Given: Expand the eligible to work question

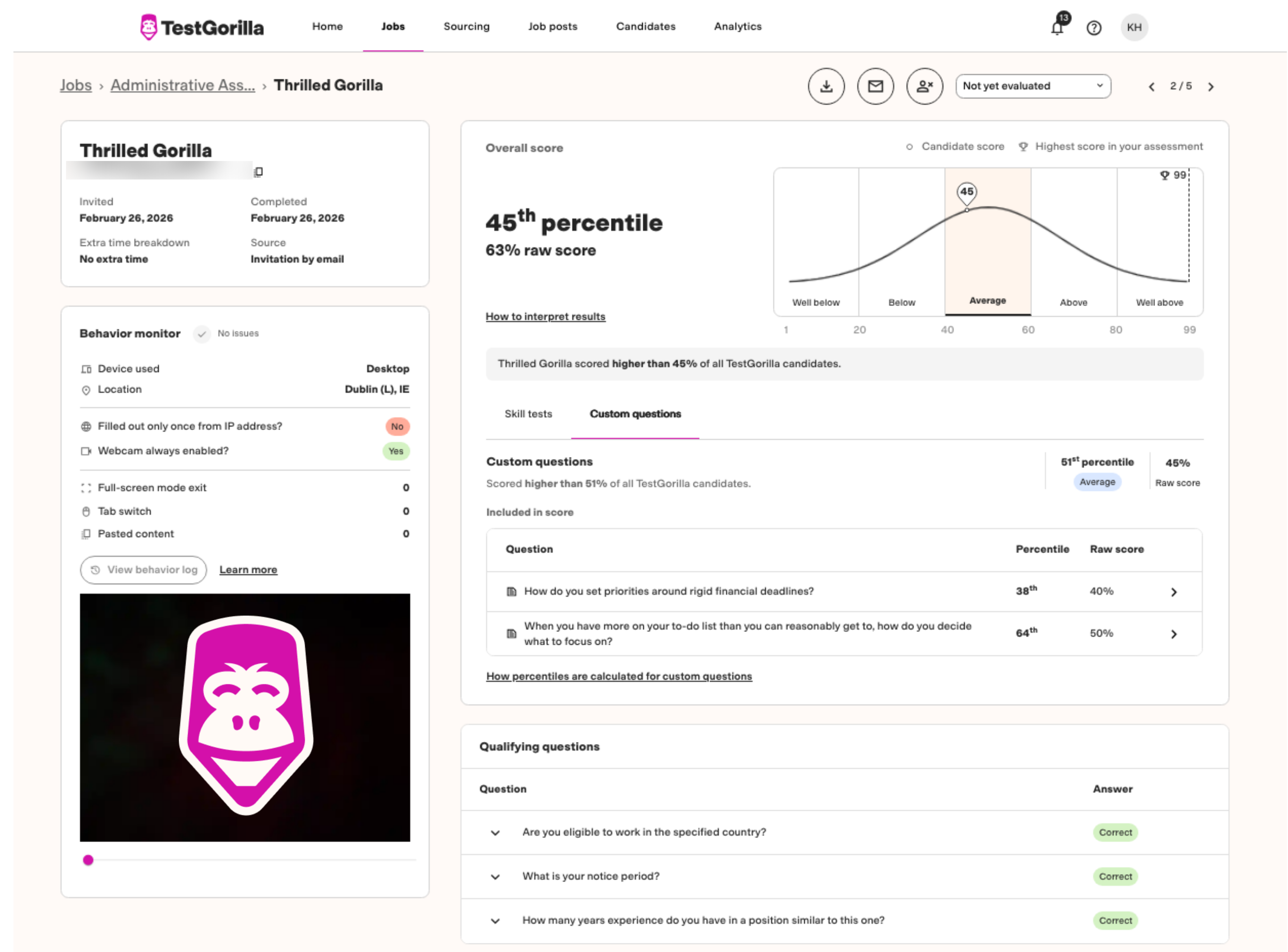Looking at the screenshot, I should [x=495, y=833].
